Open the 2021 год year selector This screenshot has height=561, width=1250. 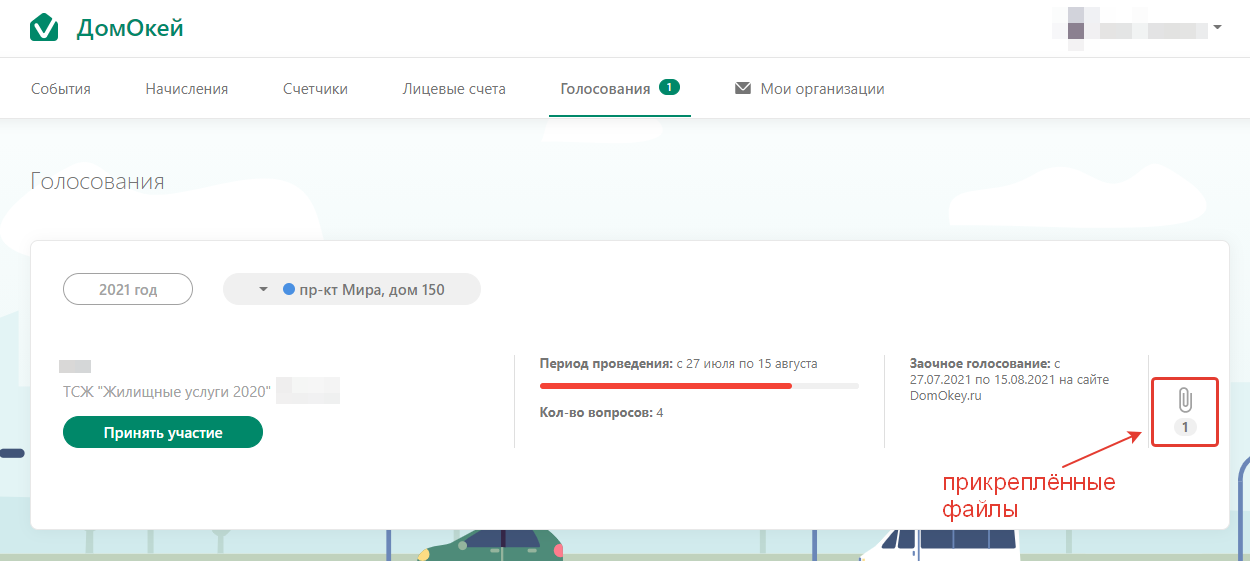pyautogui.click(x=128, y=290)
